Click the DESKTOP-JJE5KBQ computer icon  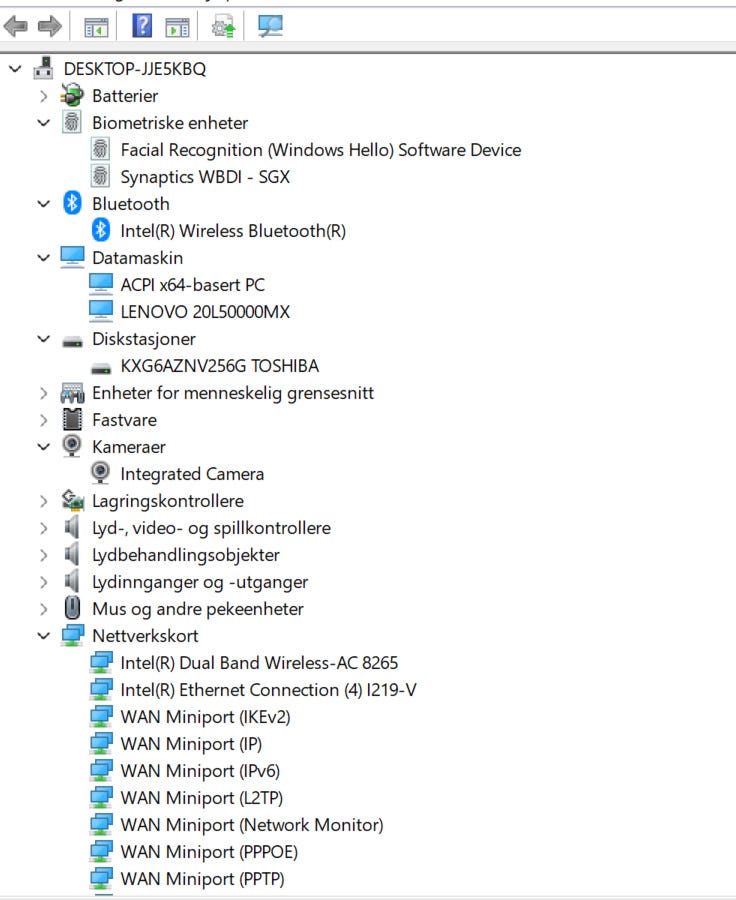click(44, 68)
